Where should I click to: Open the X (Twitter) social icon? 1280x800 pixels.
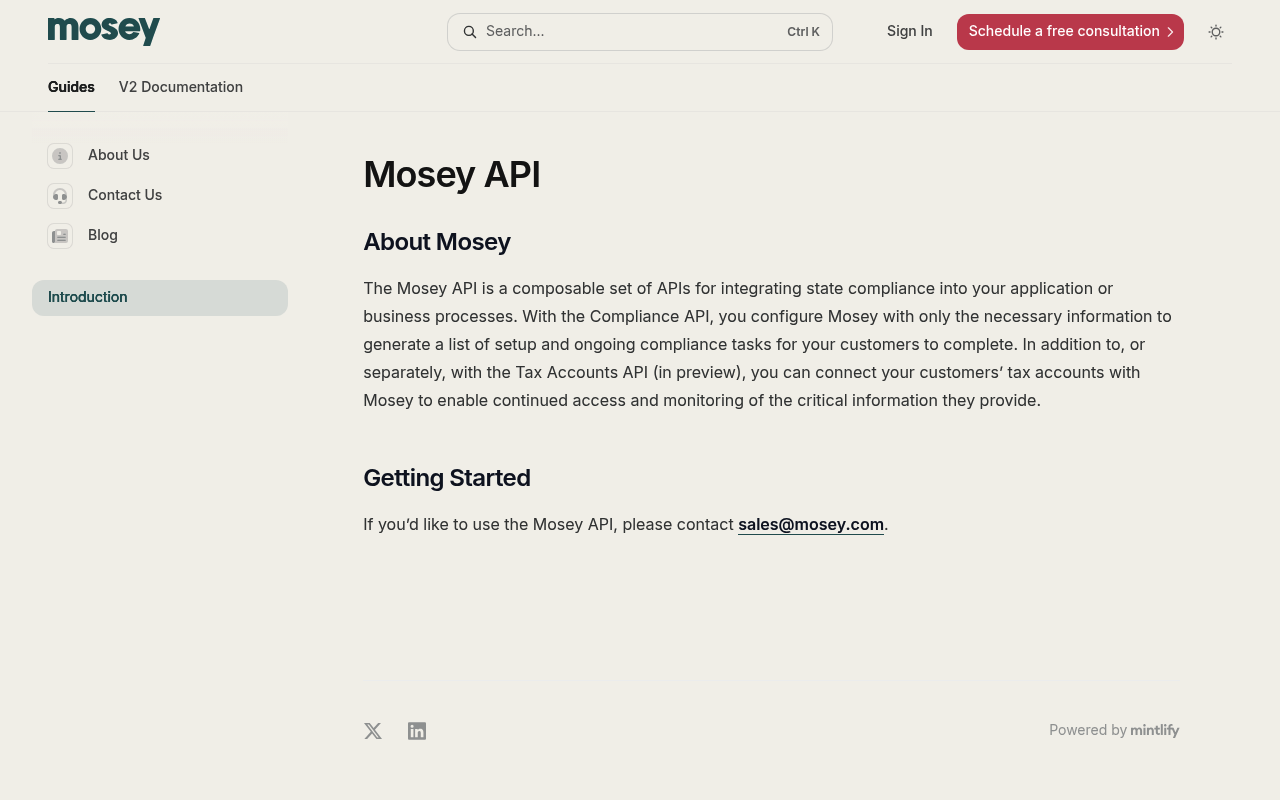[373, 731]
